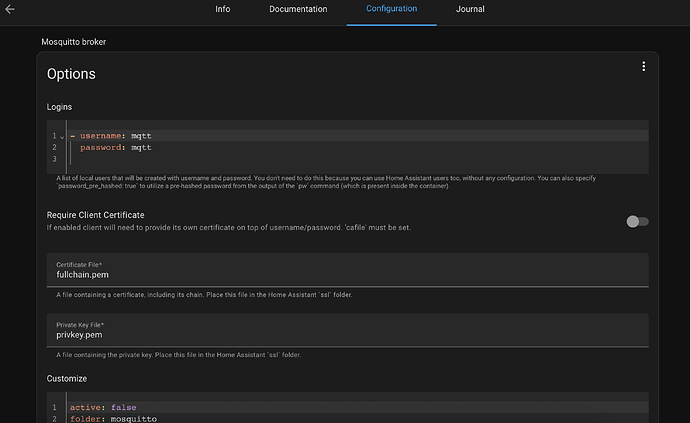This screenshot has width=690, height=423.
Task: Click the folder: mosquitto line
Action: (359, 419)
